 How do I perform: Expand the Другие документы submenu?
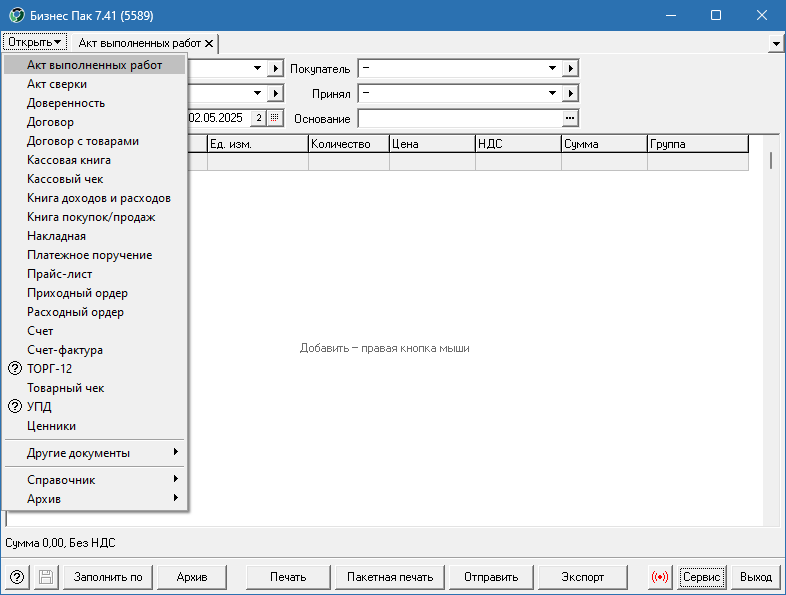[x=95, y=453]
